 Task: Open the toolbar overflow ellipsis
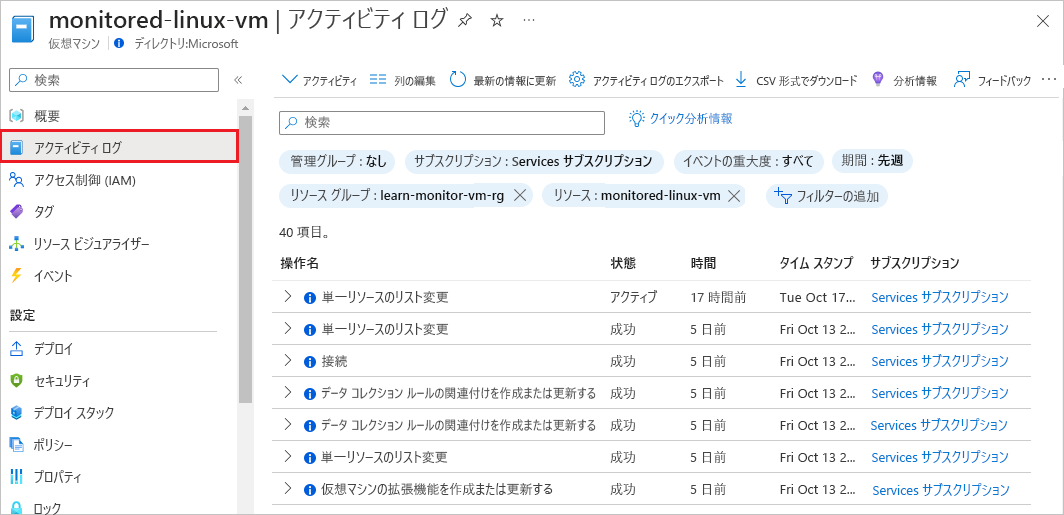coord(1049,80)
